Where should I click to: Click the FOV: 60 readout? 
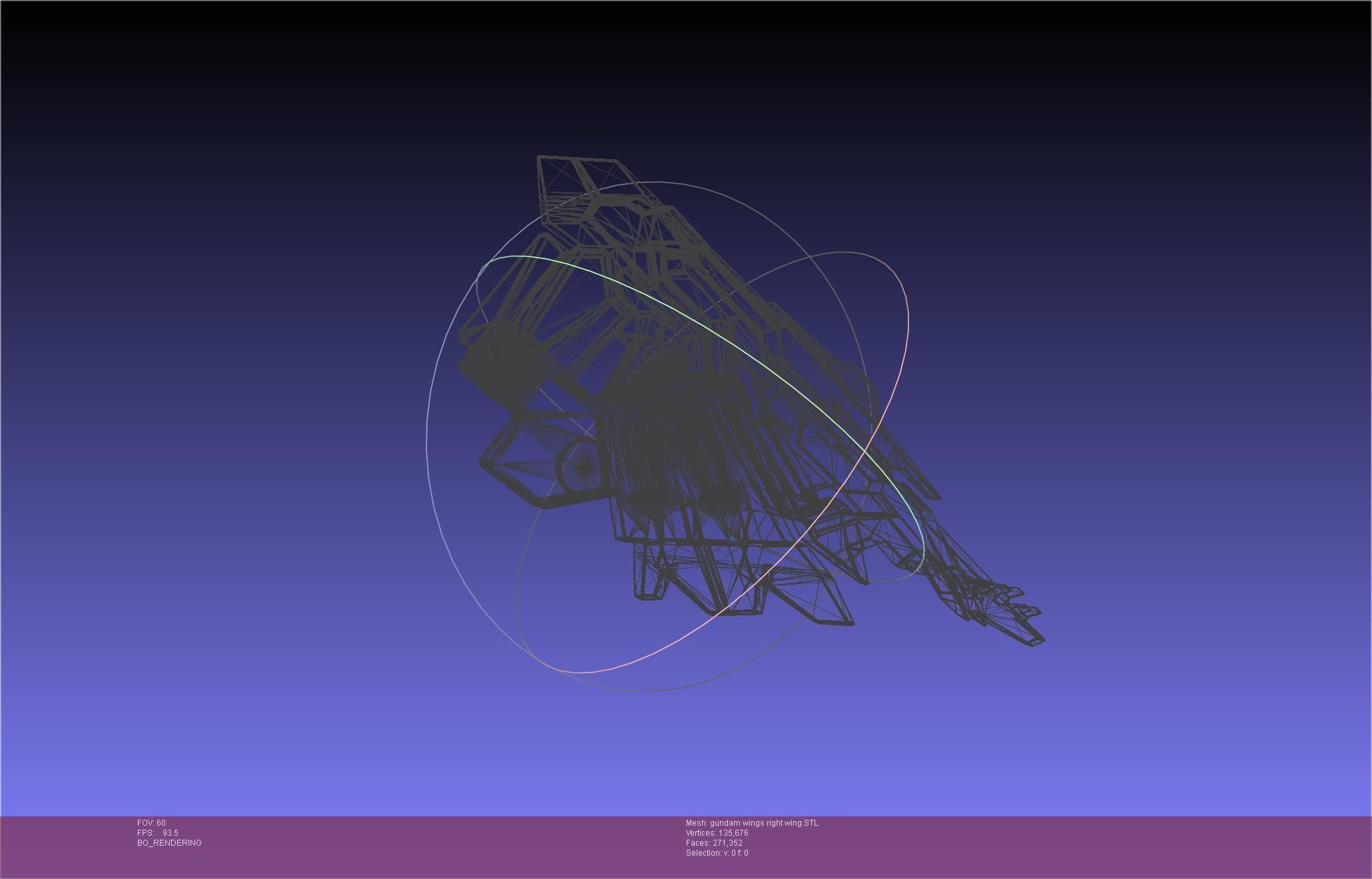(151, 823)
